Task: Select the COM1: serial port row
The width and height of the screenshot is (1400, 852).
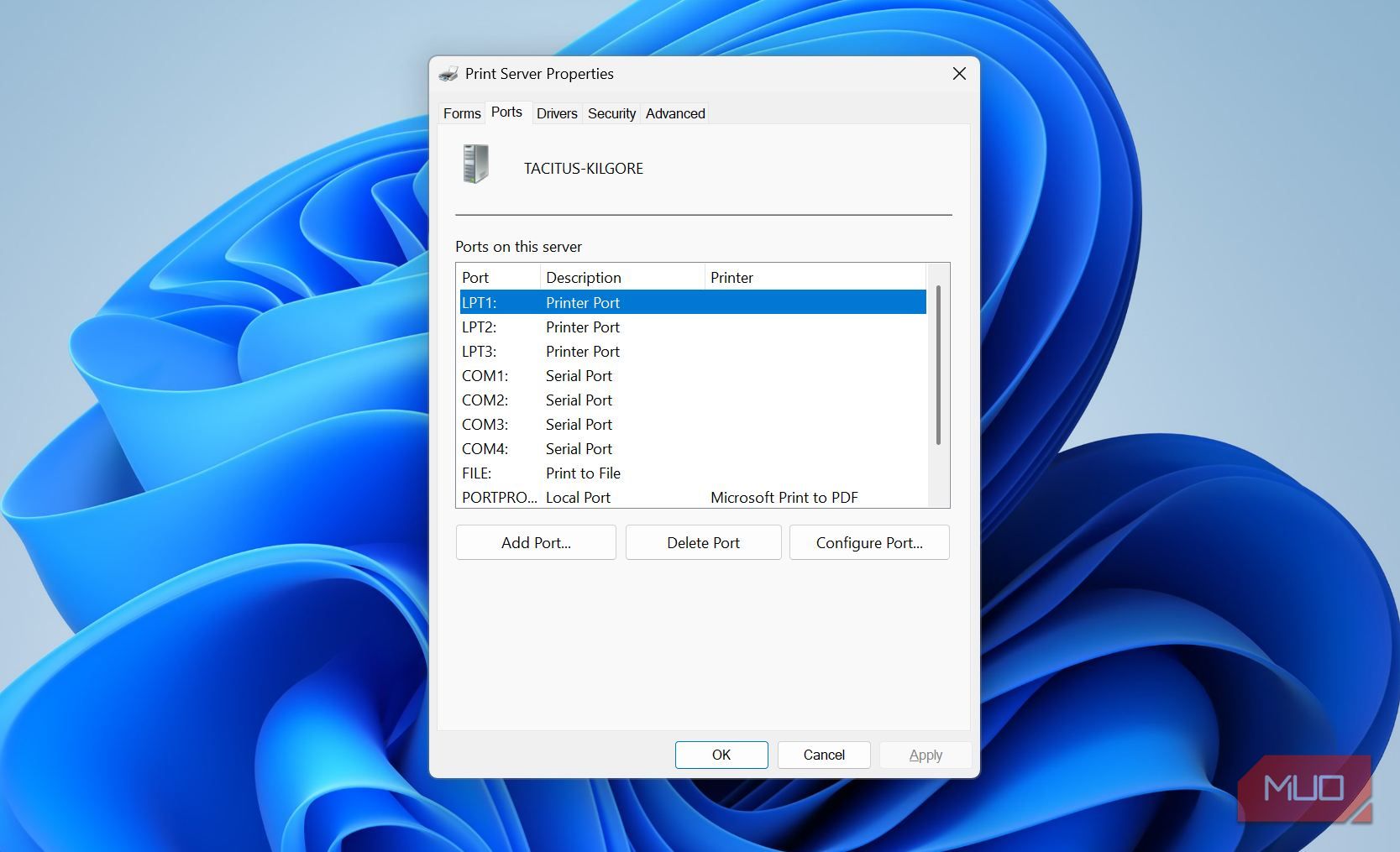Action: click(x=693, y=375)
